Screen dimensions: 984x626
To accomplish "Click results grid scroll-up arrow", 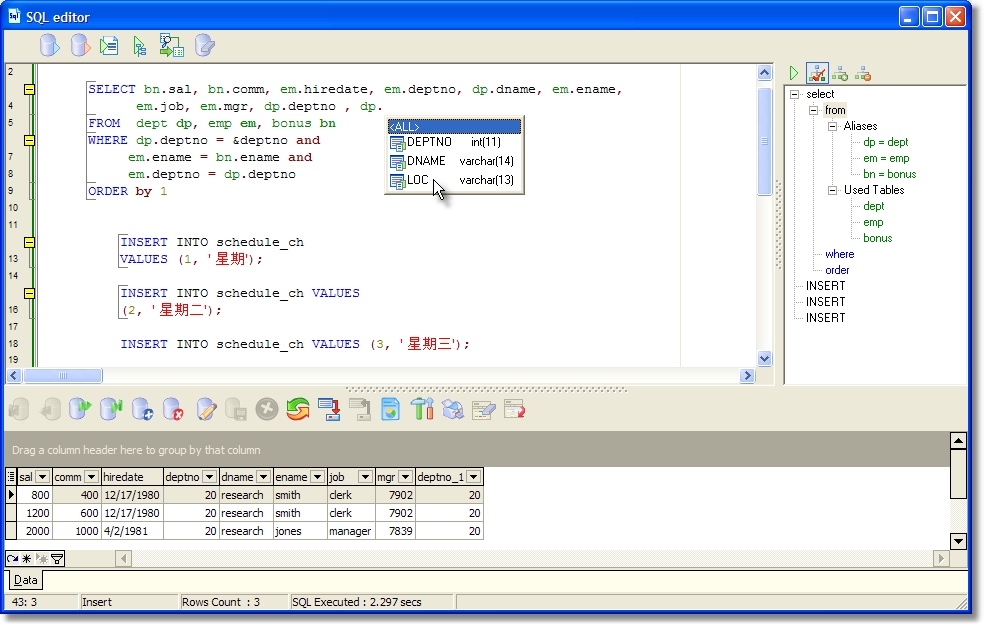I will tap(958, 440).
